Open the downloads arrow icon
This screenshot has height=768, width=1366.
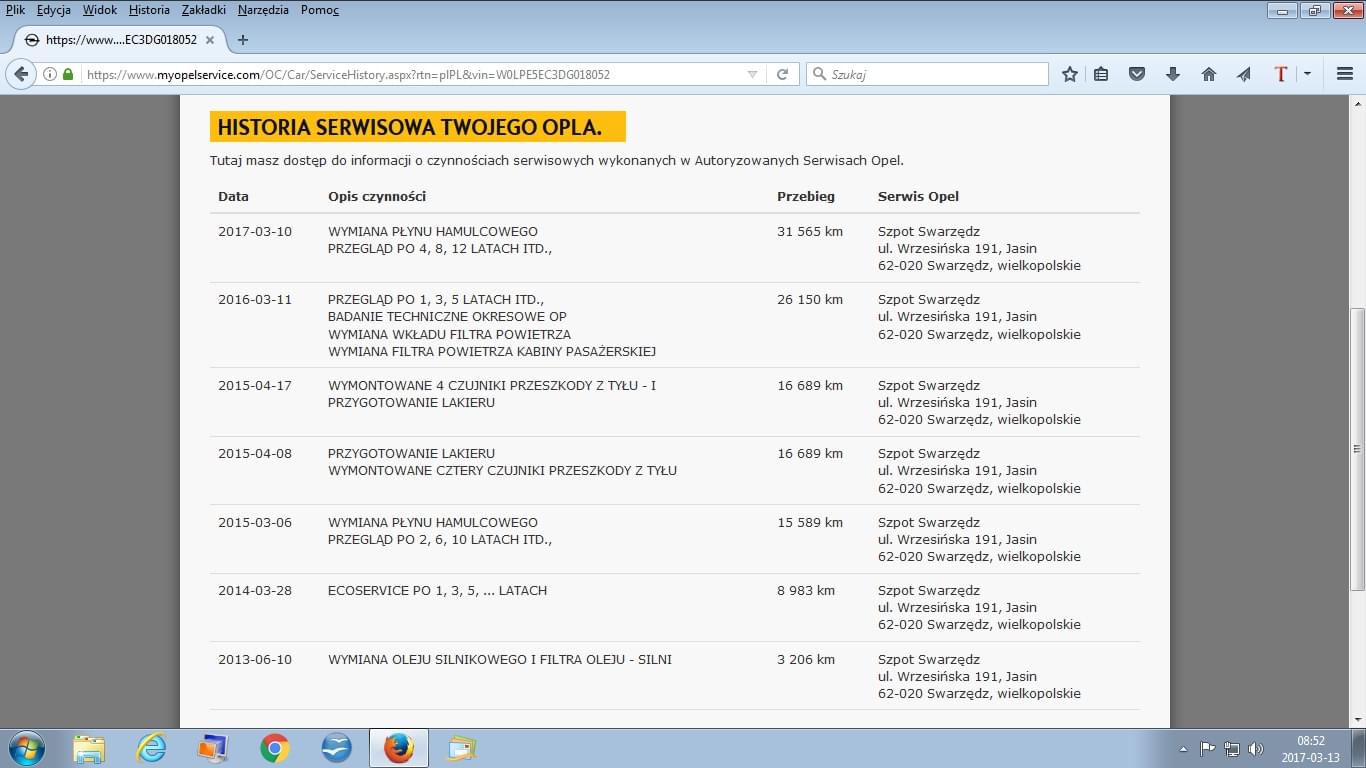tap(1173, 74)
